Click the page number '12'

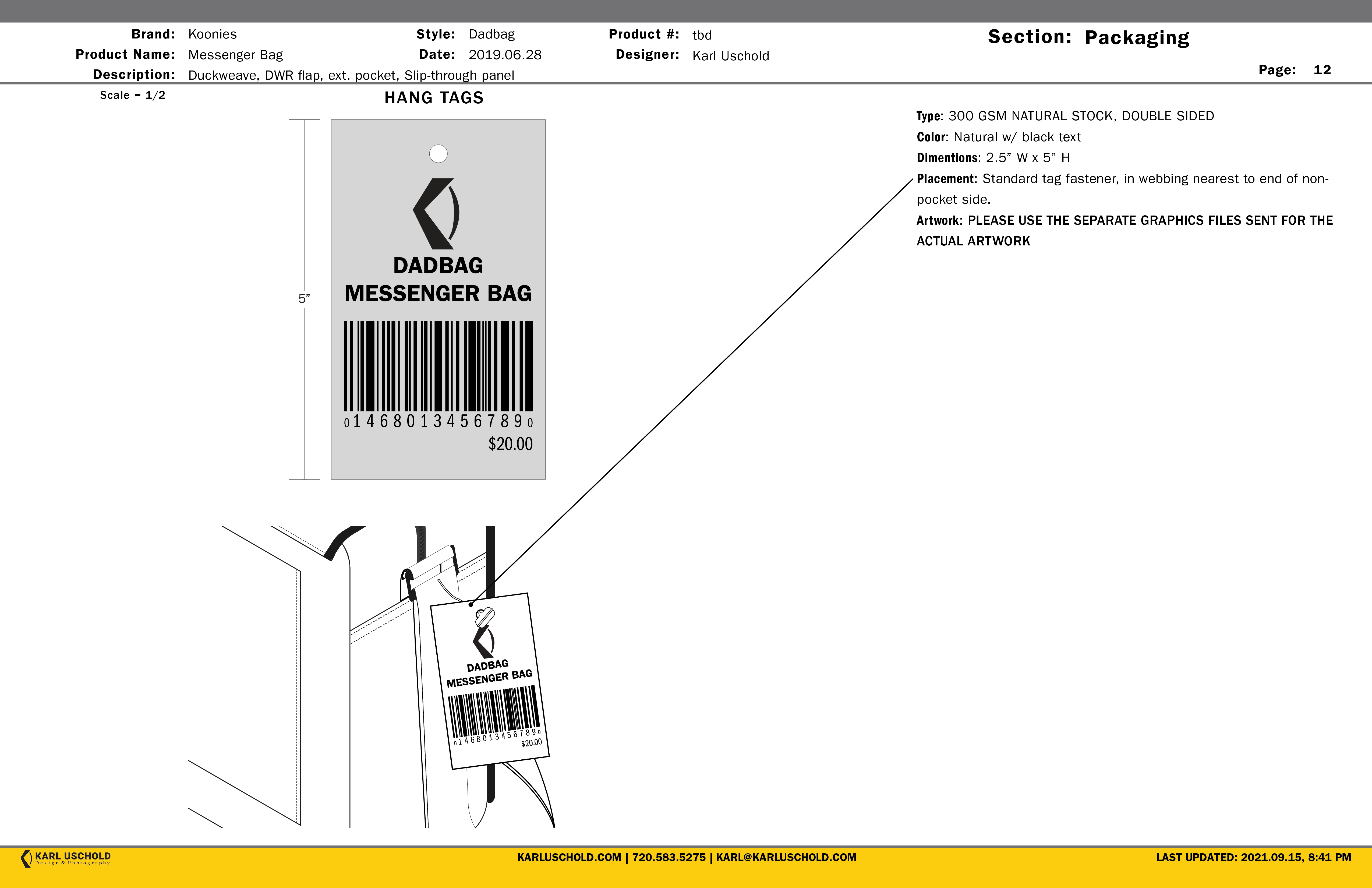[1322, 70]
